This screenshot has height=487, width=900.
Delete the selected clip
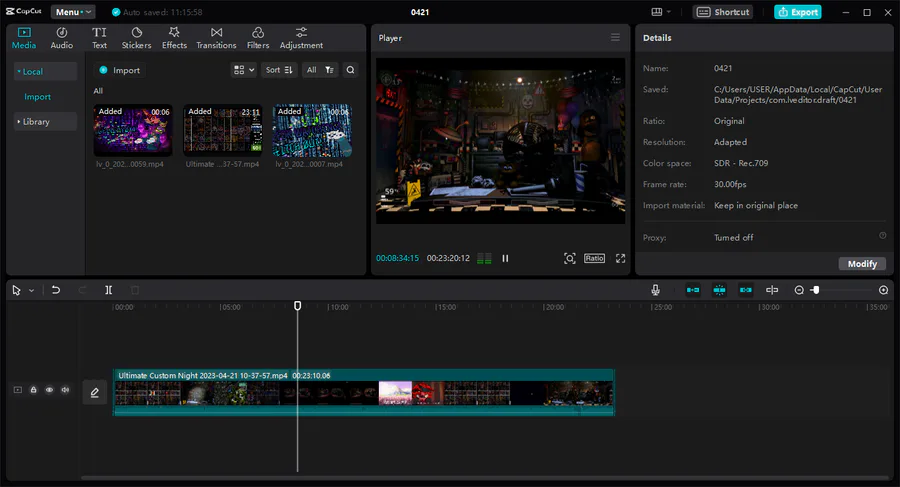click(x=135, y=290)
